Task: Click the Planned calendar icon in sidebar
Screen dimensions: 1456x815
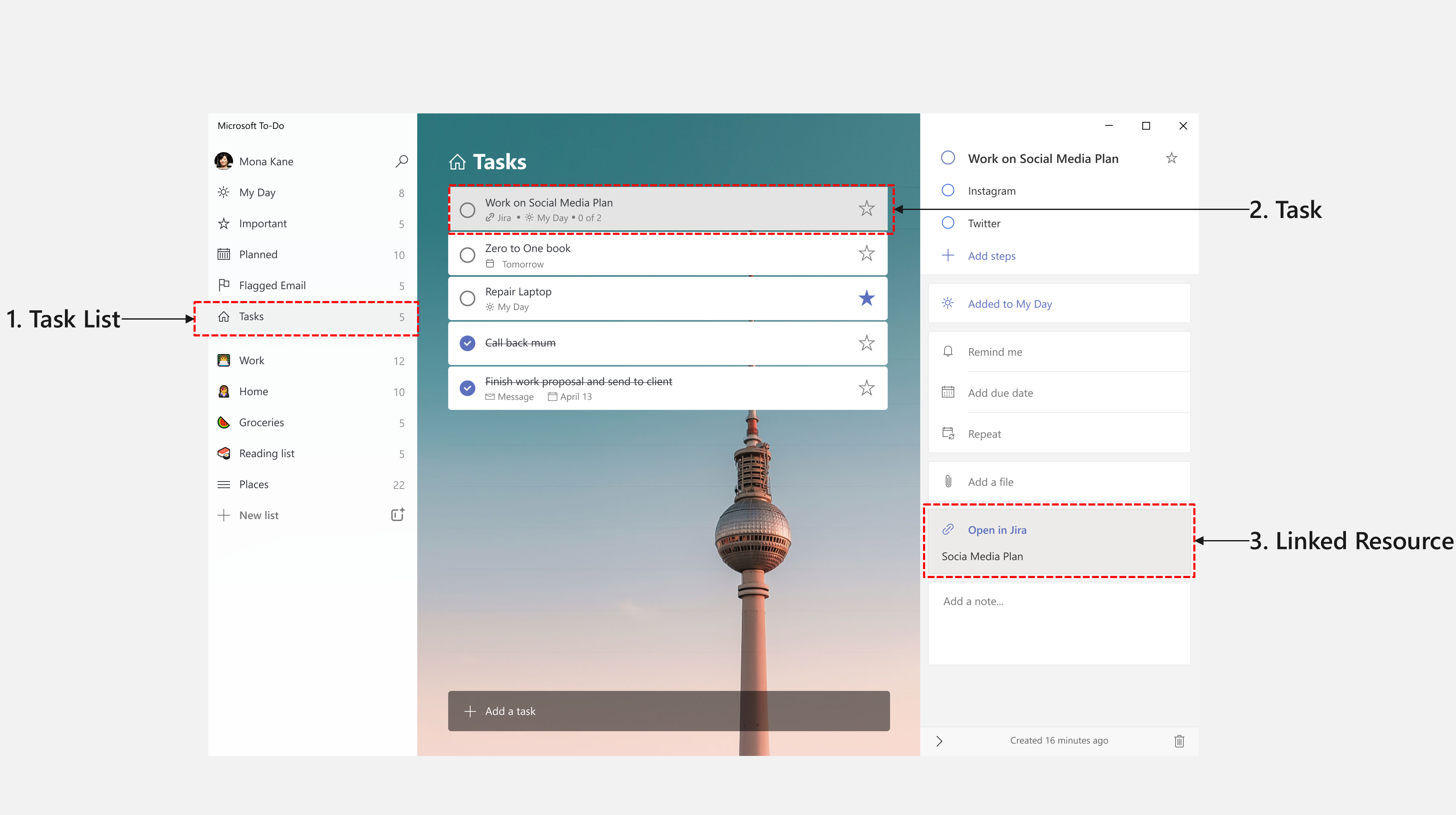Action: tap(224, 254)
